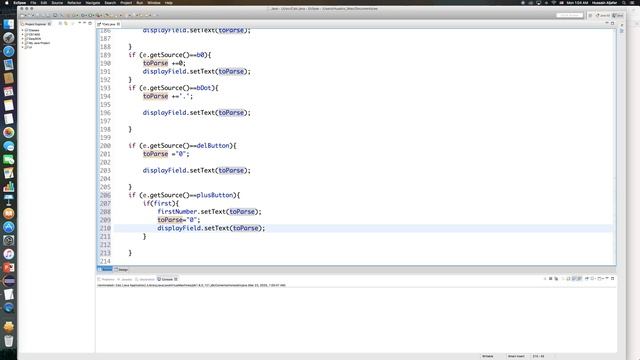Open the Refactor menu
640x360 pixels.
pos(74,2)
